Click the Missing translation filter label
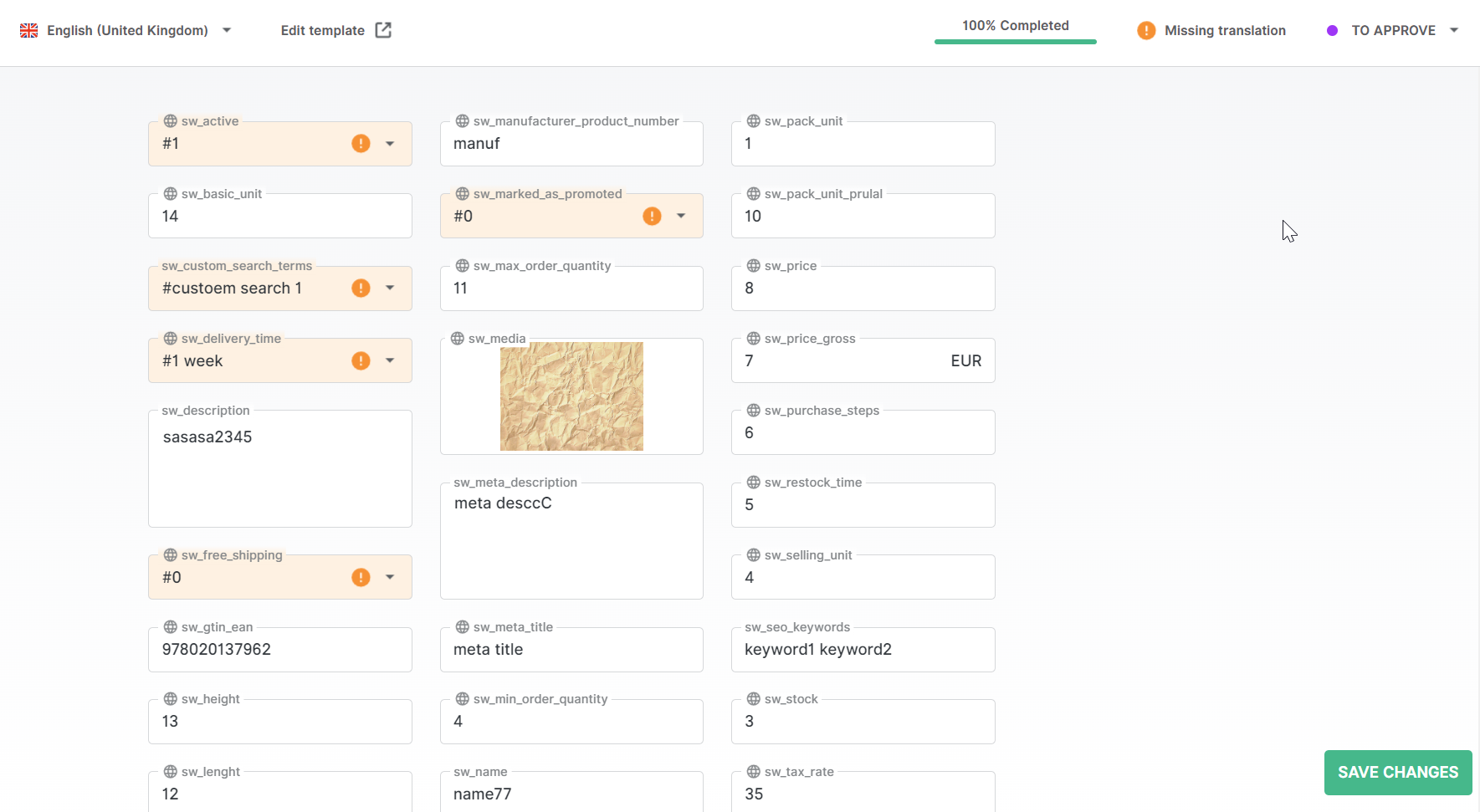 coord(1225,31)
